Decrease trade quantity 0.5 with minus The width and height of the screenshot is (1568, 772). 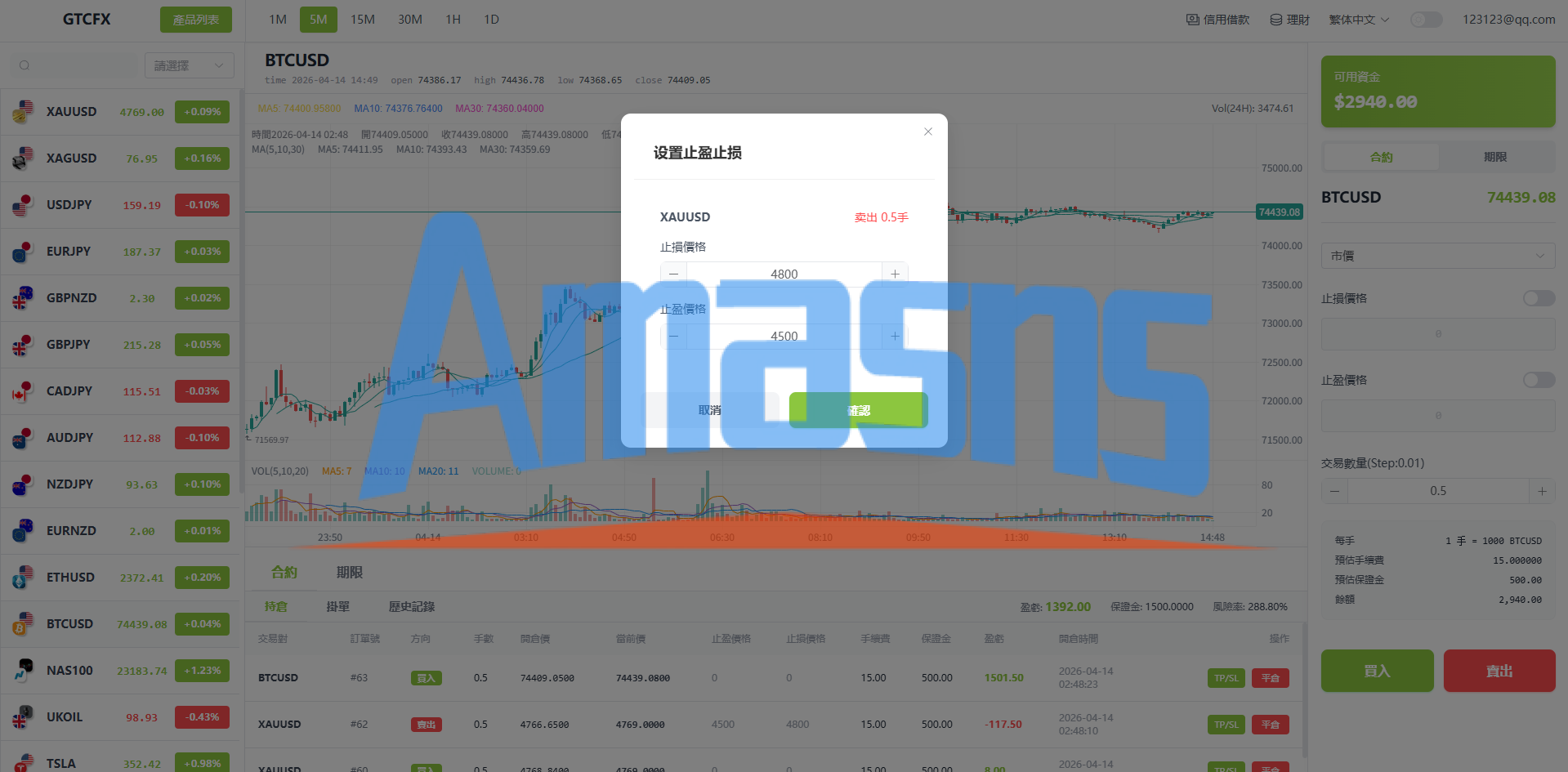[x=1334, y=491]
